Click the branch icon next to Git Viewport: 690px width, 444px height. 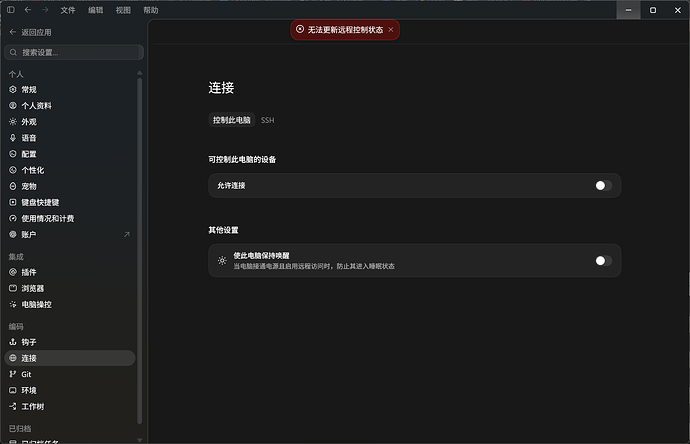click(x=13, y=374)
